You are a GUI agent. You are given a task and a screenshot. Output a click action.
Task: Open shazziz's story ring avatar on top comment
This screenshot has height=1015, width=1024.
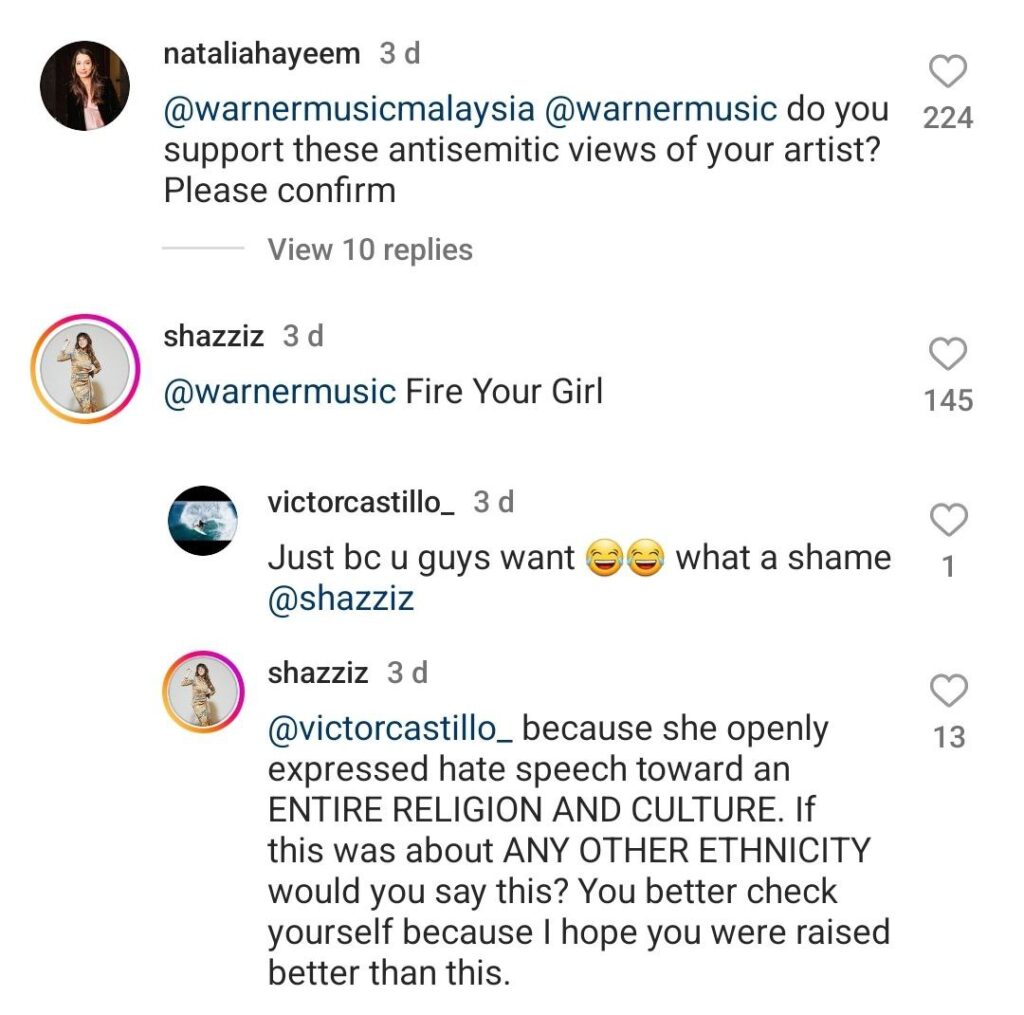[85, 368]
